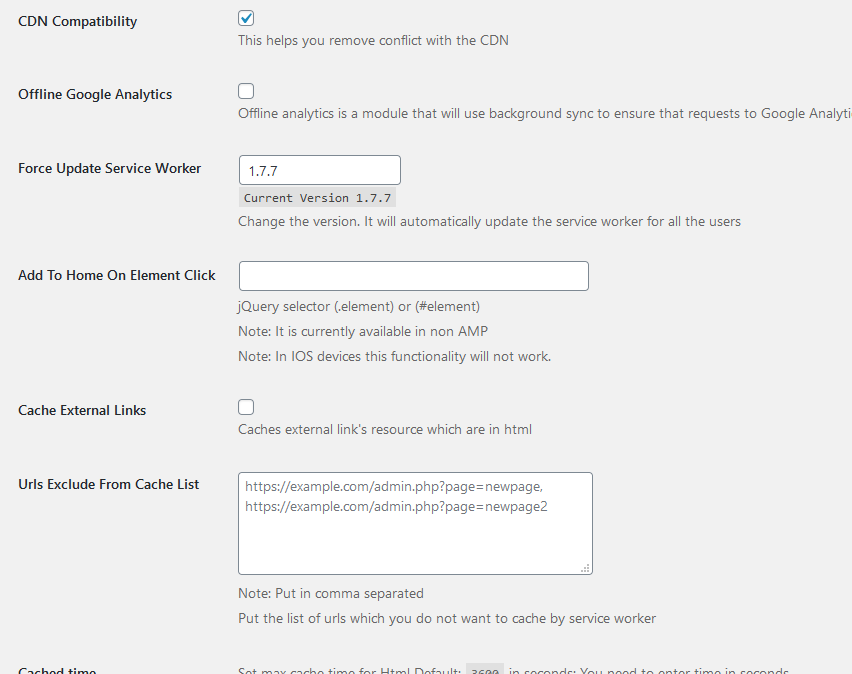Click the 'Change the version' help text

pyautogui.click(x=490, y=221)
